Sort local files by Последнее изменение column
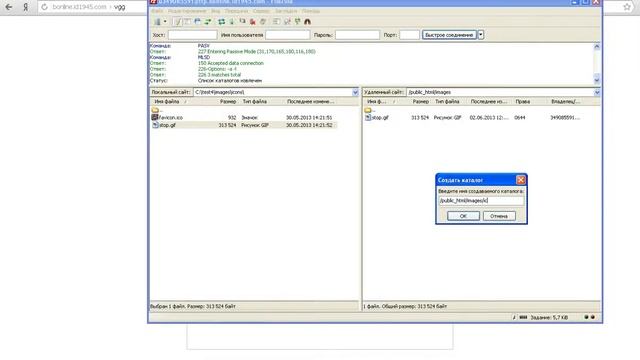 click(x=310, y=102)
